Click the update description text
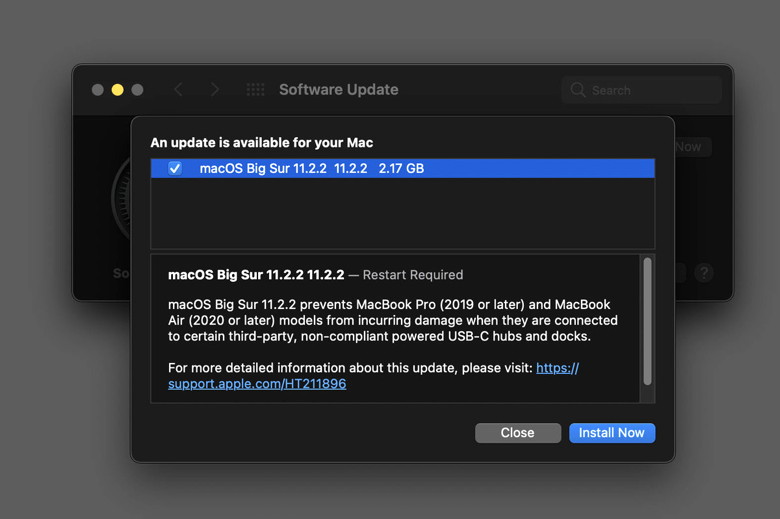This screenshot has height=519, width=780. (390, 320)
